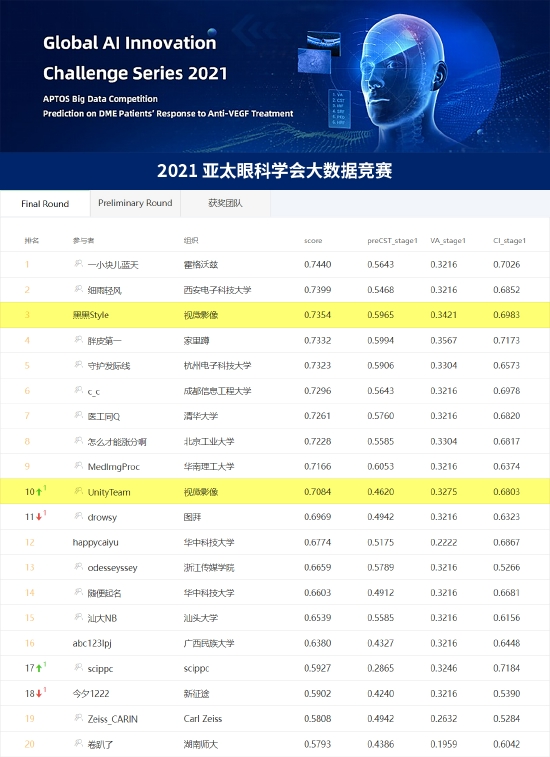Screen dimensions: 550x757
Task: Click green up arrow at rank 17
Action: tap(39, 669)
